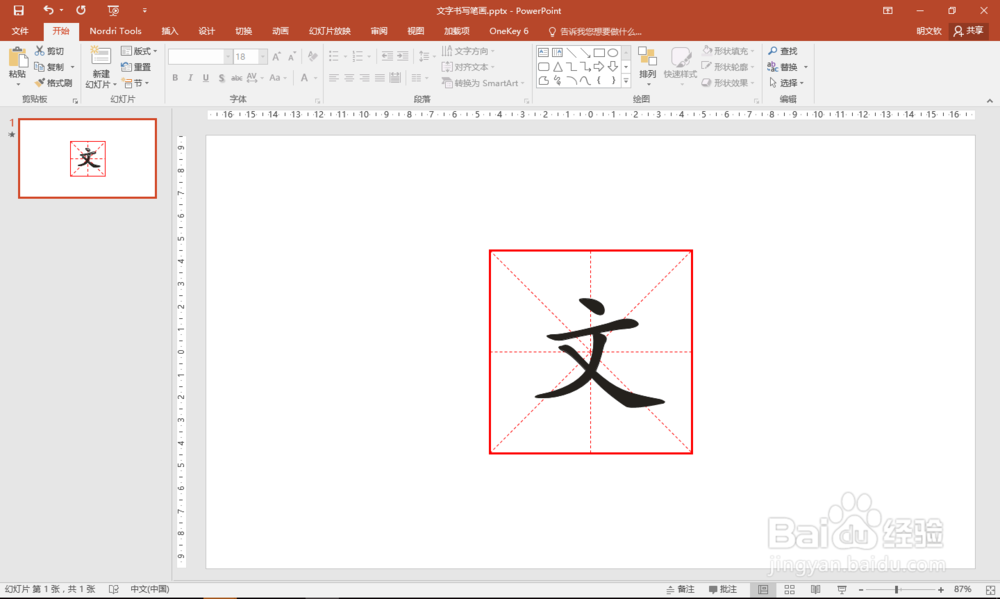Screen dimensions: 1000x599
Task: Switch to the 动画 Animations tab
Action: click(281, 31)
